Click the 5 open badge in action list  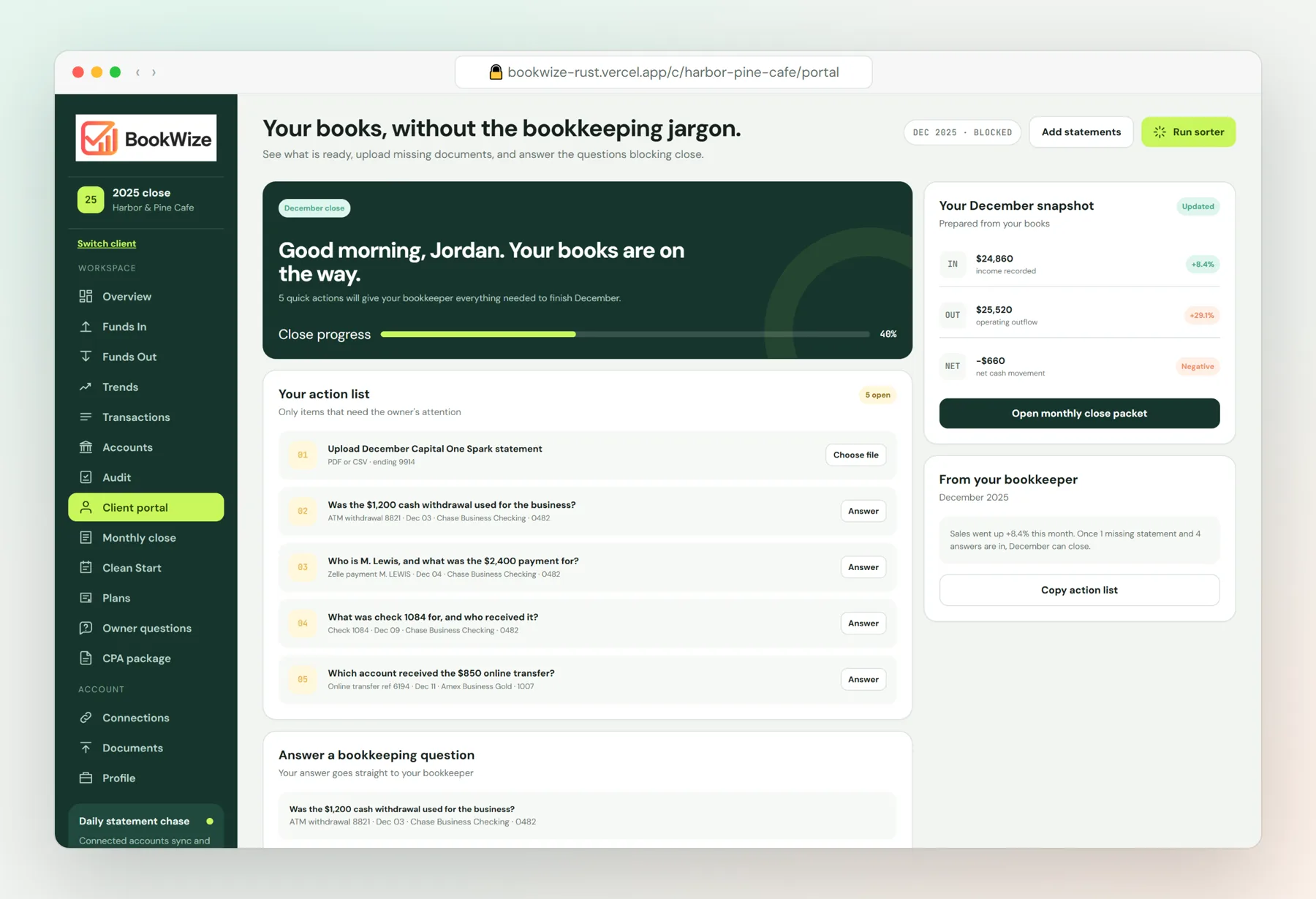[877, 395]
